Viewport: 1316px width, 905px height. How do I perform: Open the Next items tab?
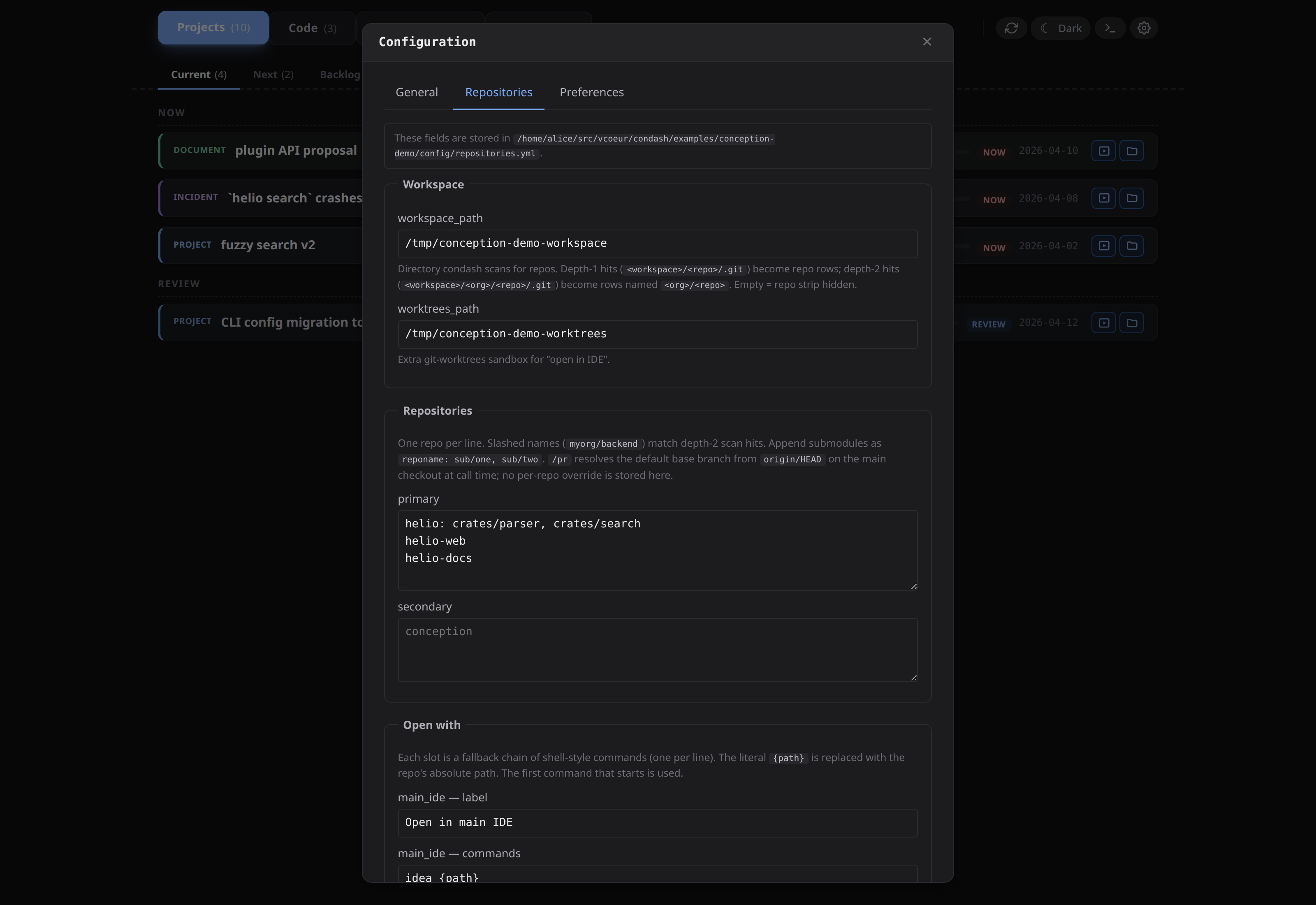pyautogui.click(x=273, y=74)
